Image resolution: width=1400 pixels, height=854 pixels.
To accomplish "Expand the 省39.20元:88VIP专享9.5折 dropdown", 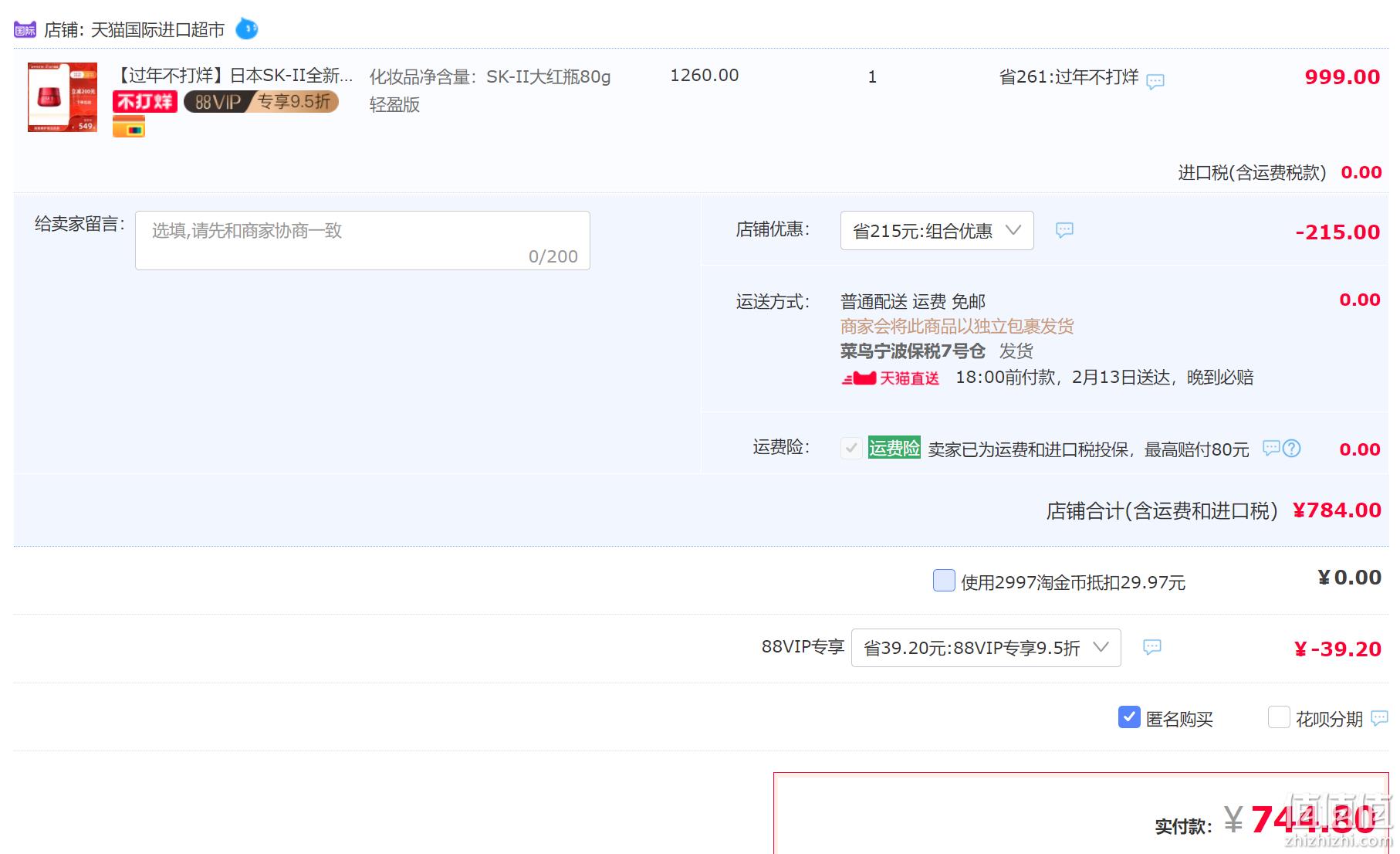I will (986, 648).
